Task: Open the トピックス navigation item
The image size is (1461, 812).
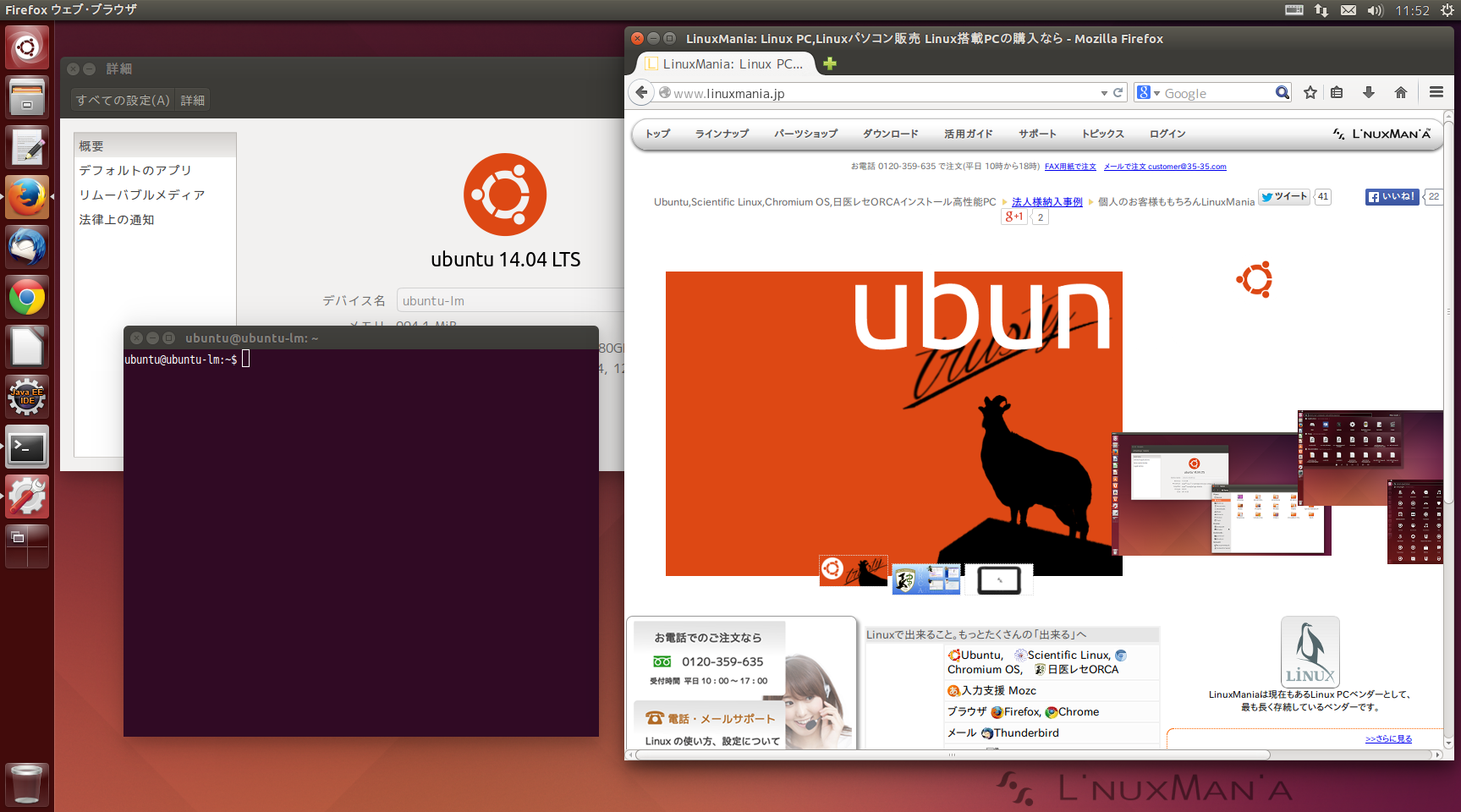Action: coord(1103,134)
